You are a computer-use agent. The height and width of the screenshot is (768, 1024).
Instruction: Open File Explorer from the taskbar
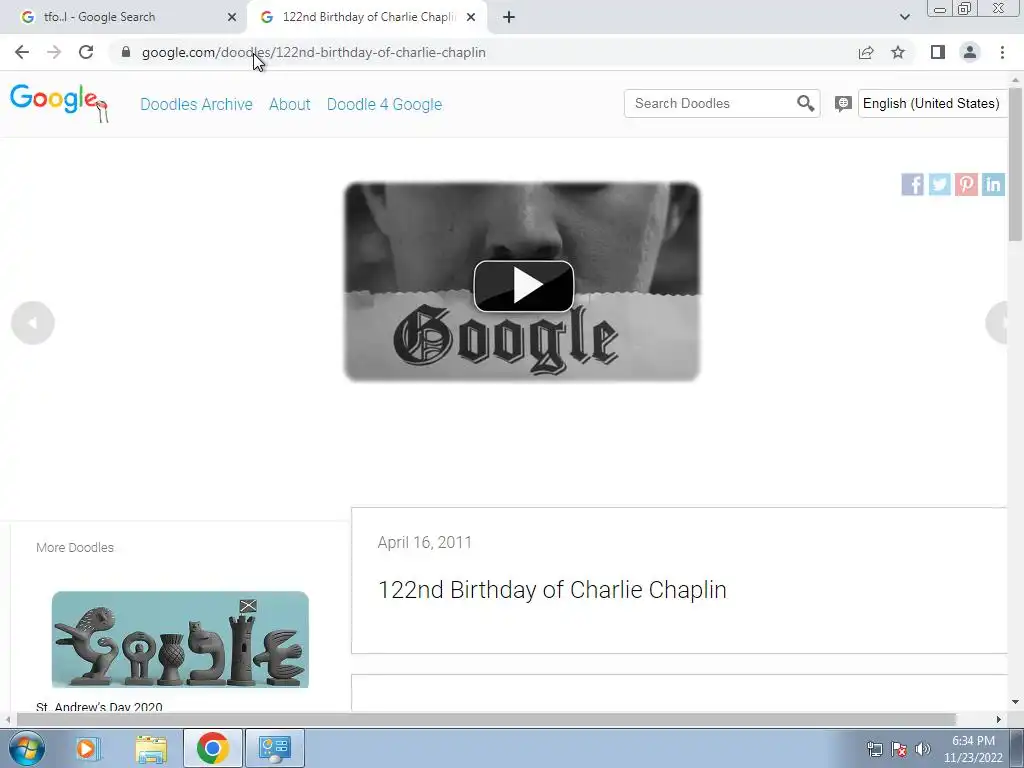click(152, 748)
